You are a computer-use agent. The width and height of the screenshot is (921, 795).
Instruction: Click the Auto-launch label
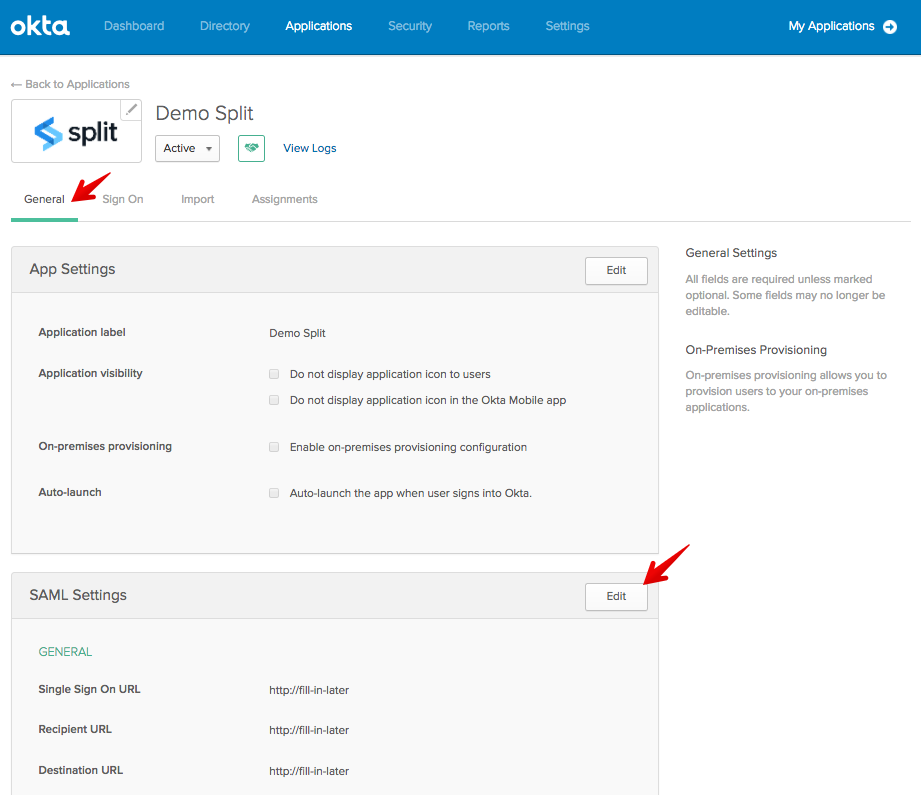[70, 492]
